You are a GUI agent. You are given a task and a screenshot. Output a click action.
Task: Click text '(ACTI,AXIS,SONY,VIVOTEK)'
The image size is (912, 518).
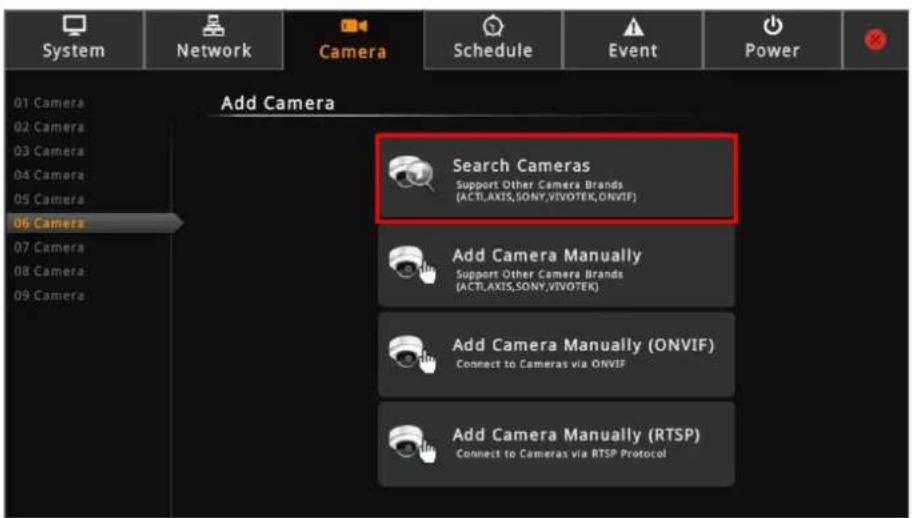[x=528, y=287]
